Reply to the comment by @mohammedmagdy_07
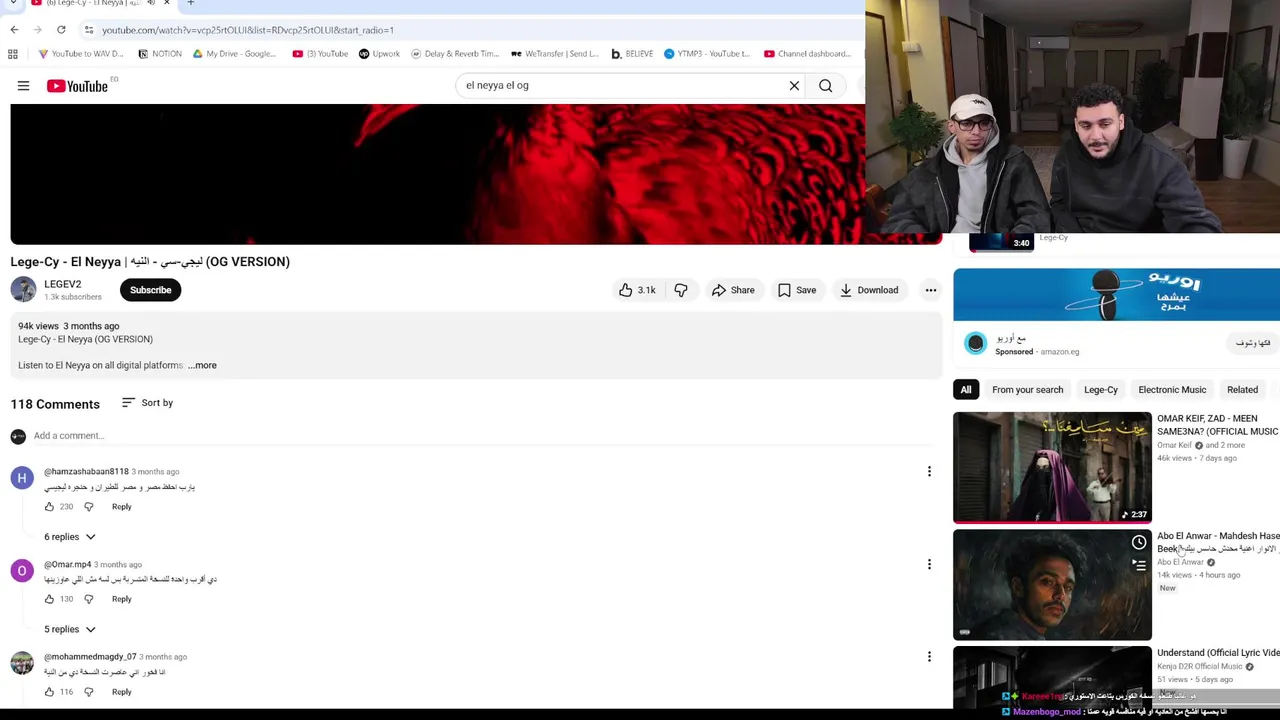1280x720 pixels. [x=121, y=692]
